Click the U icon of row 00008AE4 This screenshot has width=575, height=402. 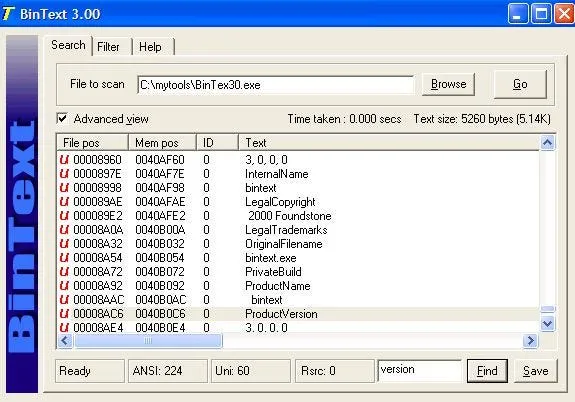pyautogui.click(x=64, y=328)
